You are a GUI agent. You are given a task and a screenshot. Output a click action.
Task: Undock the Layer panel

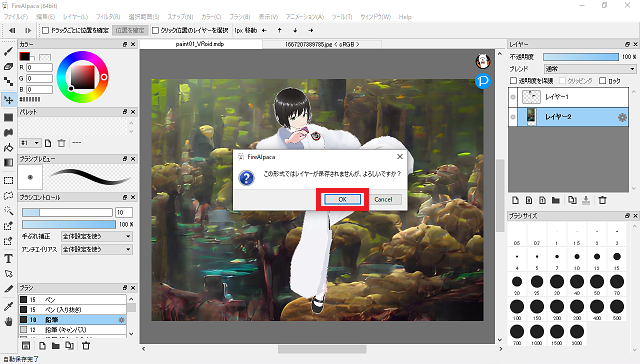[627, 44]
